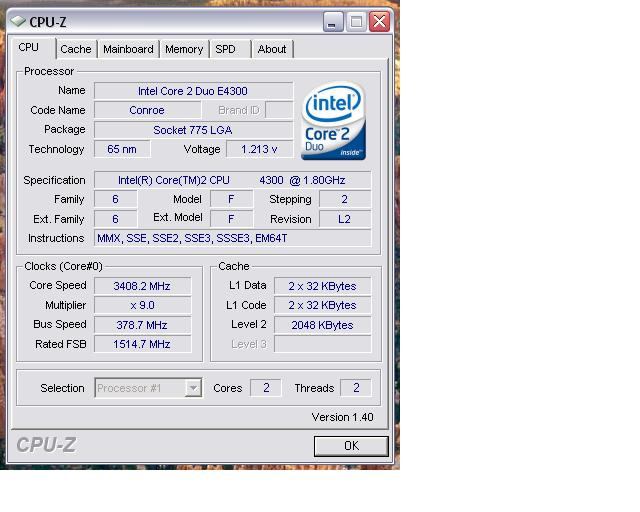The image size is (640, 512).
Task: Click the Core Speed value 3408.2 MHz
Action: [x=142, y=286]
